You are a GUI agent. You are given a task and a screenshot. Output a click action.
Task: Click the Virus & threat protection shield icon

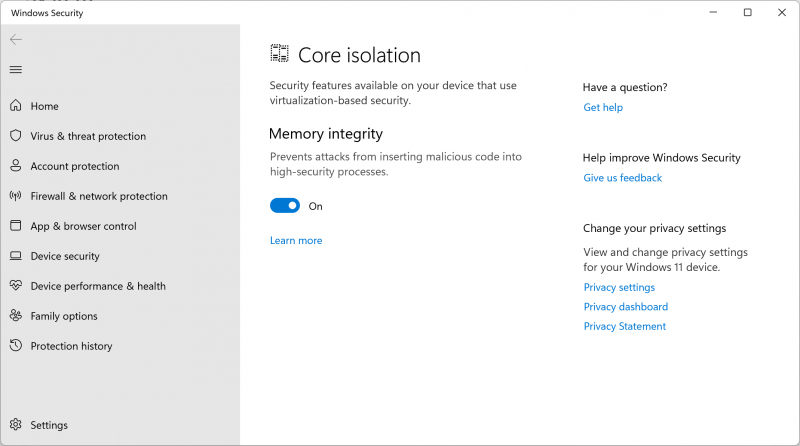(16, 136)
